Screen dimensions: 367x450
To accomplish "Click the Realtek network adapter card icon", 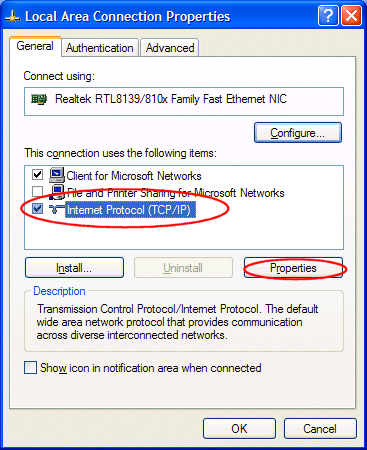I will pos(39,99).
